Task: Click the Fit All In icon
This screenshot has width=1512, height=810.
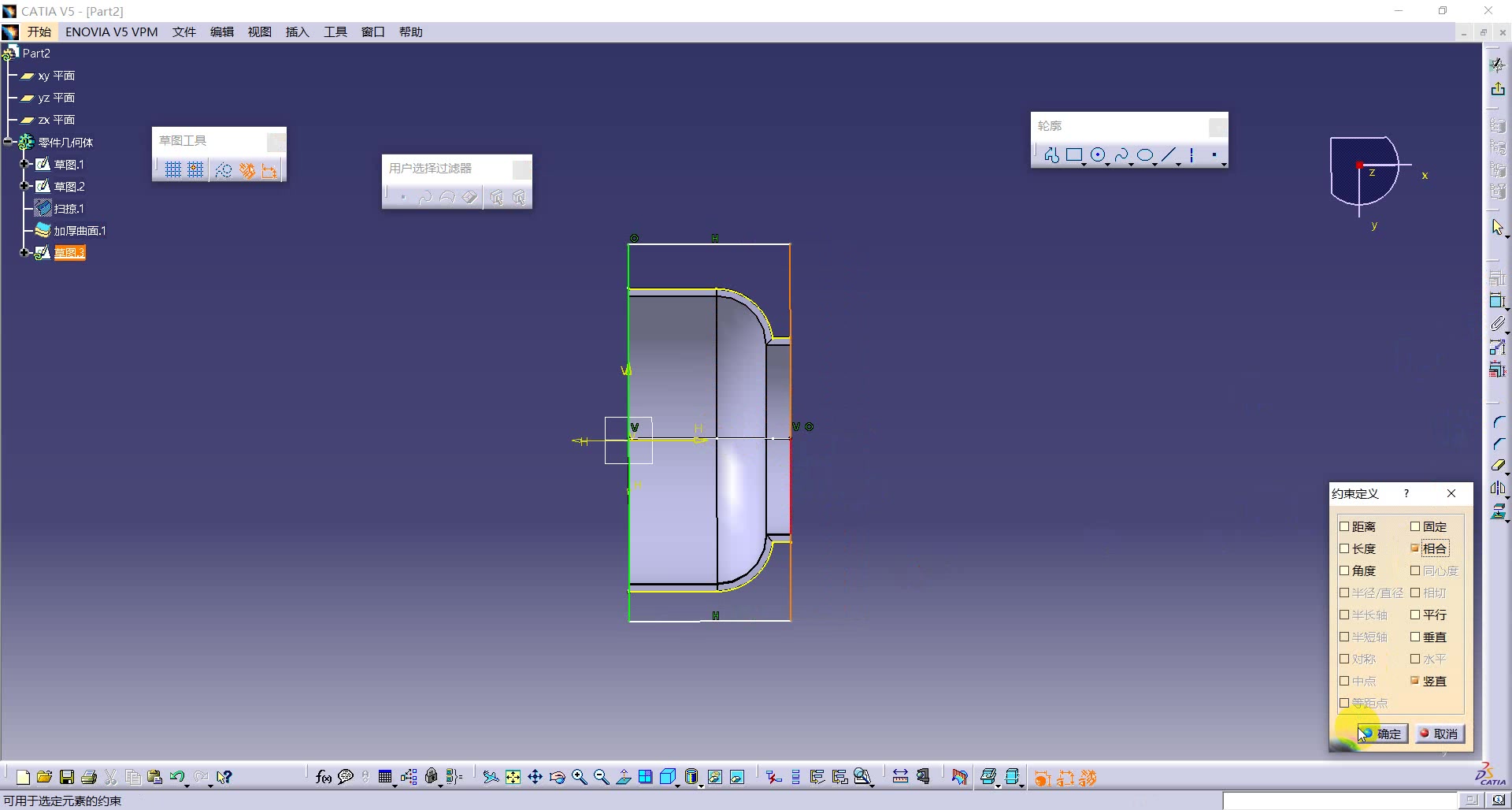Action: [513, 777]
